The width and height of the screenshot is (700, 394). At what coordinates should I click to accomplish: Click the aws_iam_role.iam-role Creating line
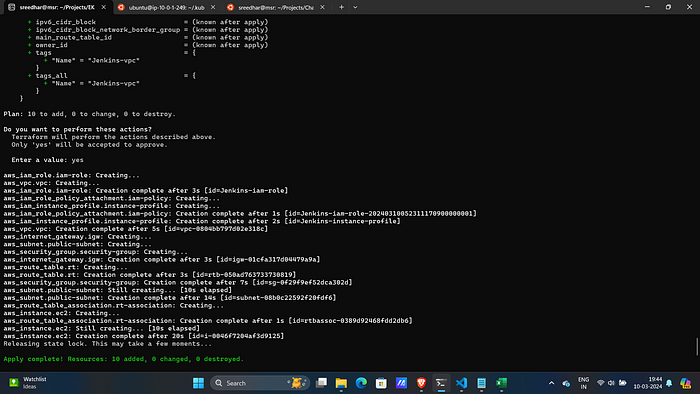click(71, 175)
